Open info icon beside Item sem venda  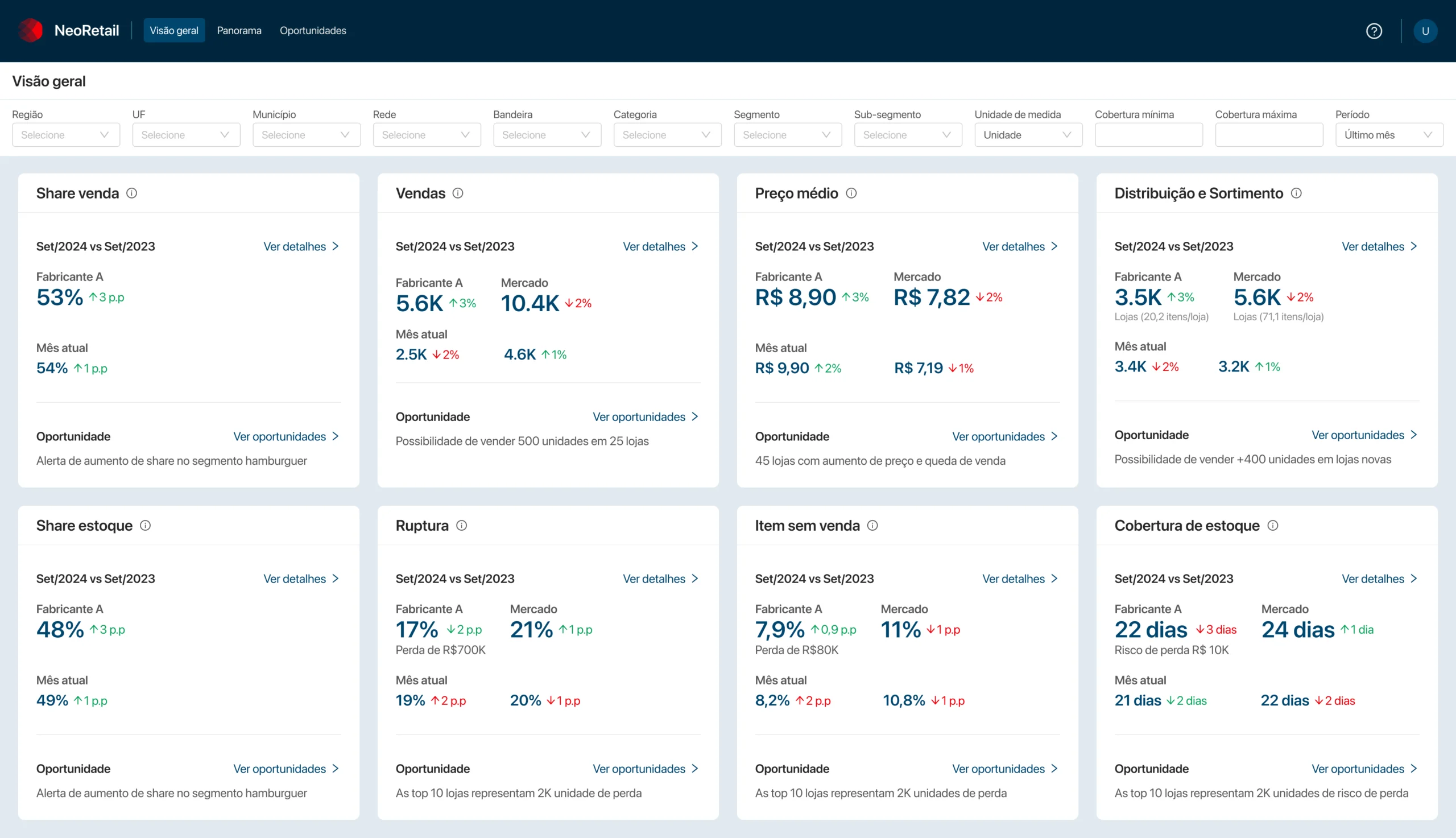872,526
